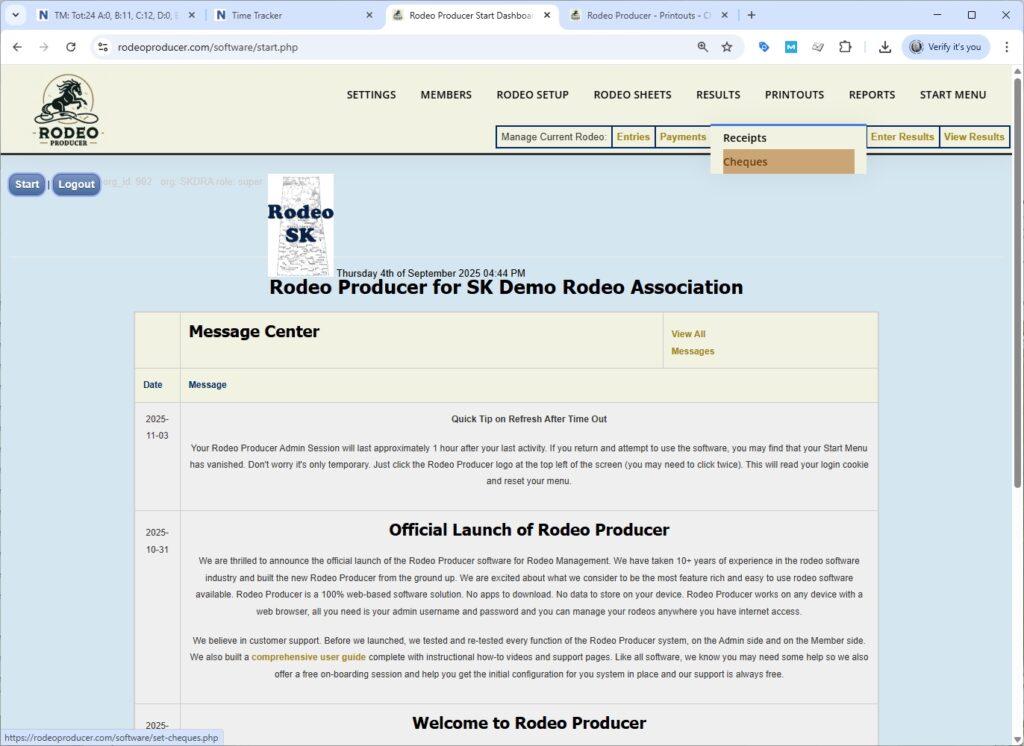The width and height of the screenshot is (1024, 746).
Task: Click the Quick Tip on Refresh heading
Action: tap(529, 419)
